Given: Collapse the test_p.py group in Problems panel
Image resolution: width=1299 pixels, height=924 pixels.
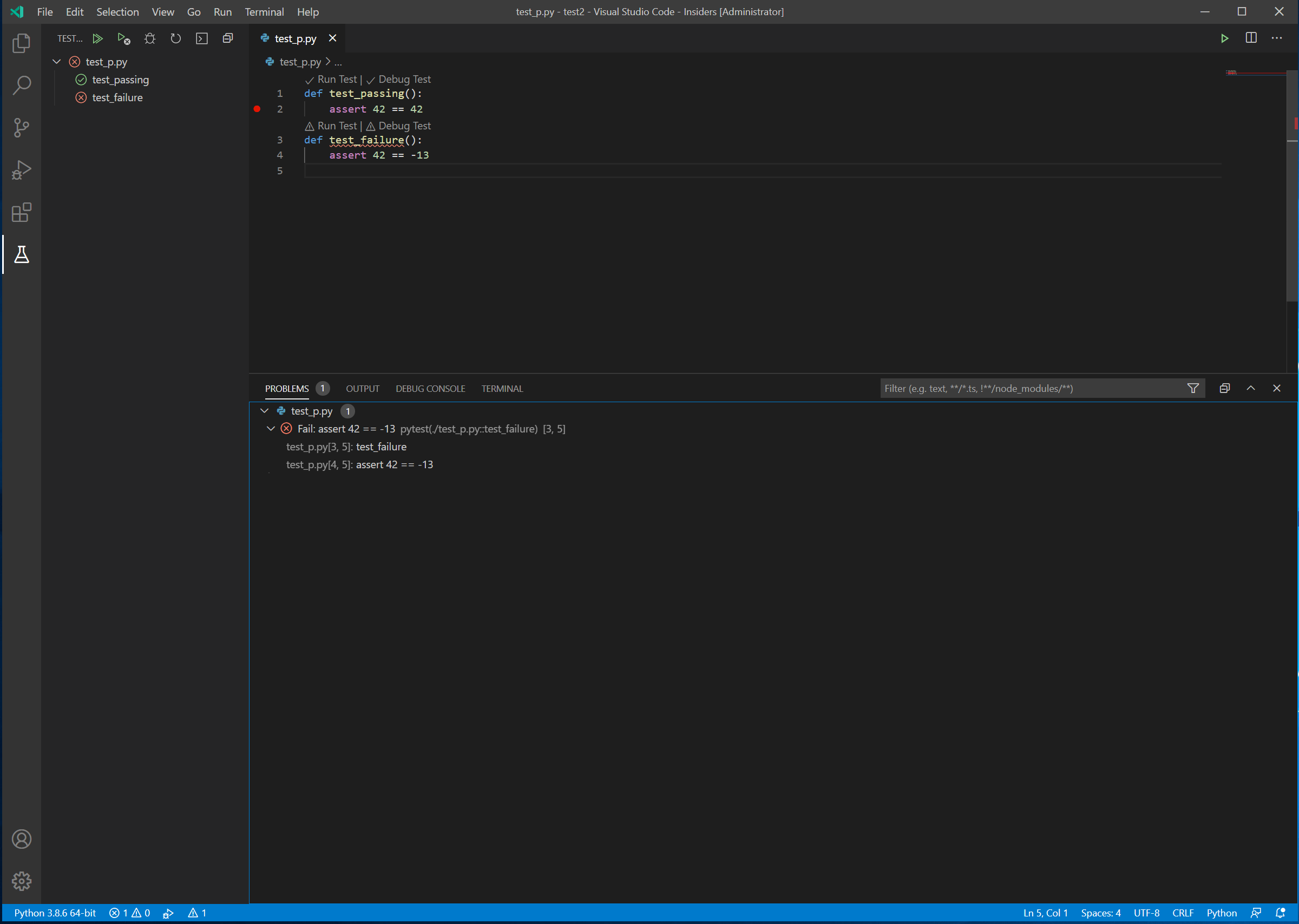Looking at the screenshot, I should (x=264, y=411).
